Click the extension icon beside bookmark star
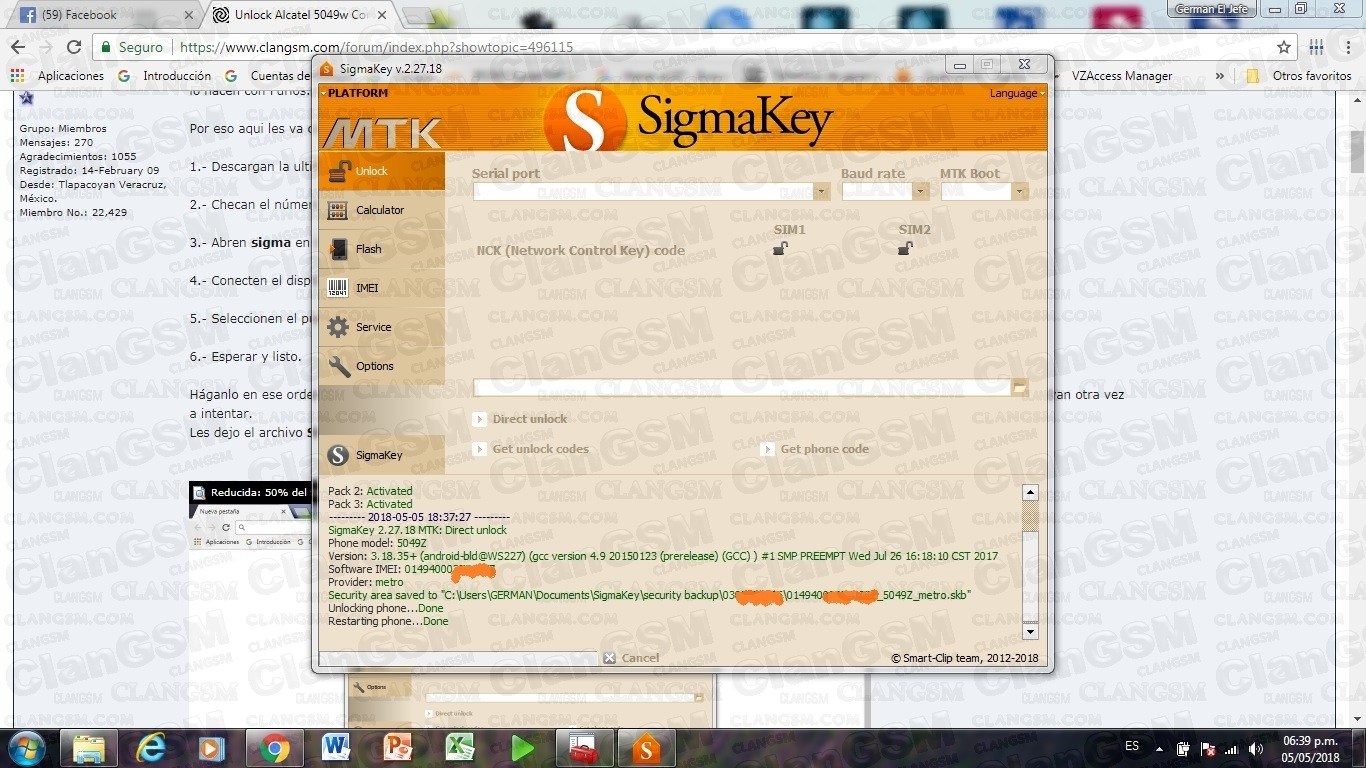The height and width of the screenshot is (768, 1366). click(x=1317, y=47)
